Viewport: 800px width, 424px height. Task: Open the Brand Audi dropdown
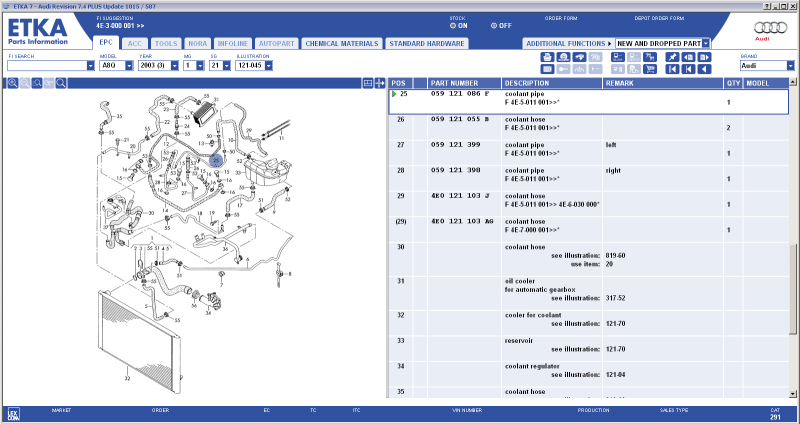790,66
